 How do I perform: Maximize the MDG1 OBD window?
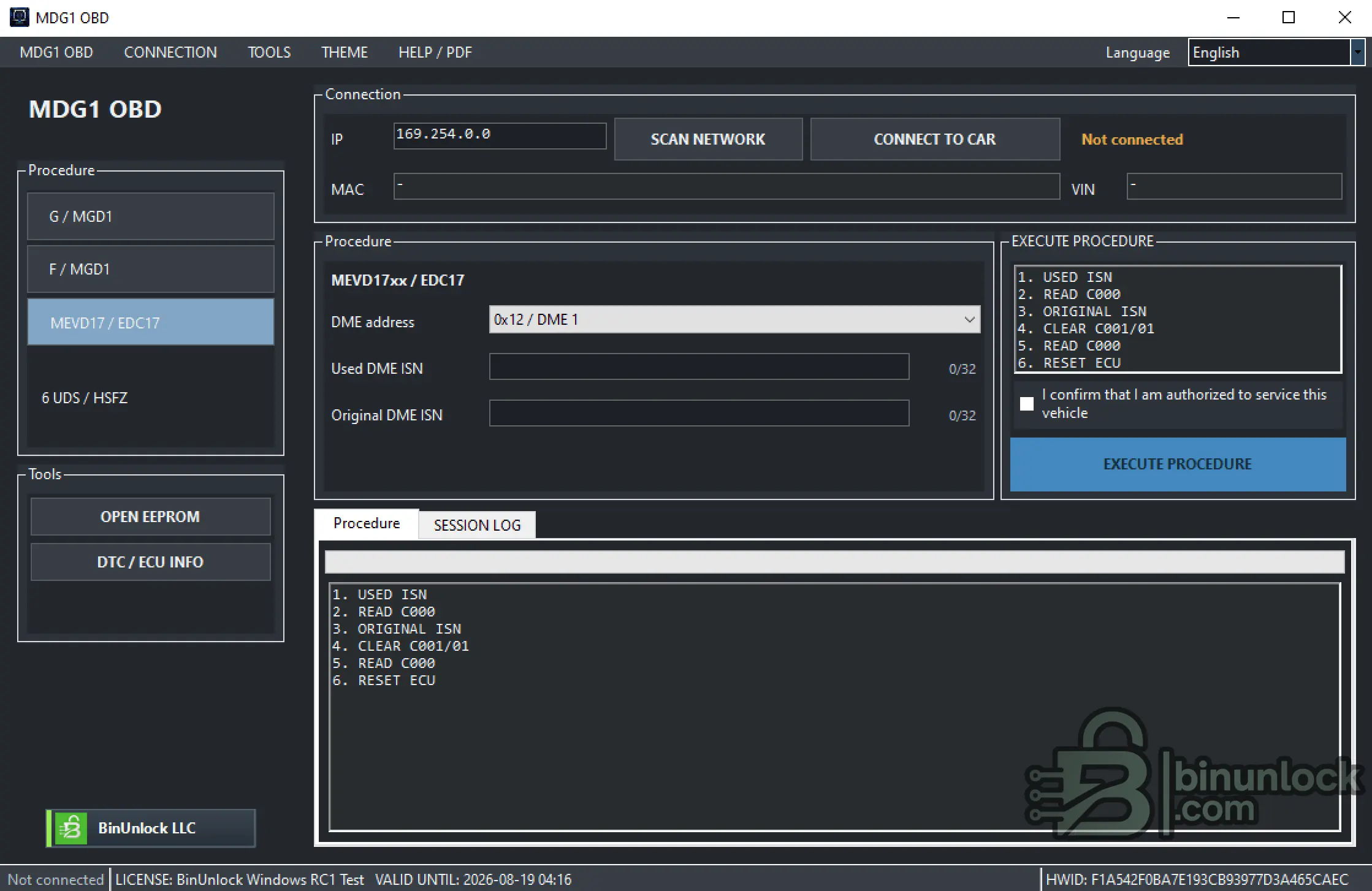click(x=1289, y=17)
